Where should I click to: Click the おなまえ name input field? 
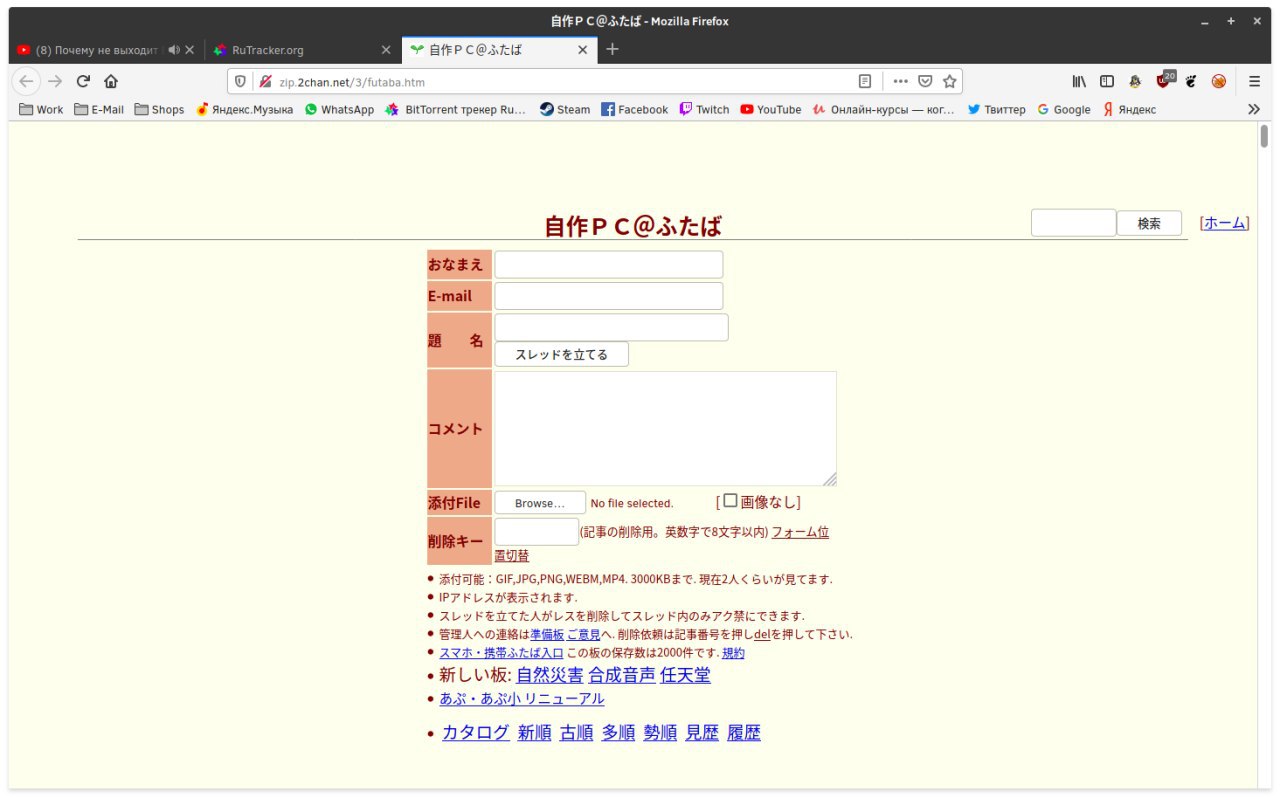pyautogui.click(x=608, y=264)
